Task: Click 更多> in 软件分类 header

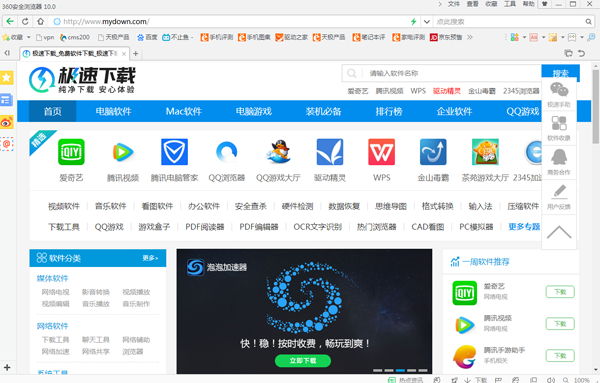Action: point(150,258)
